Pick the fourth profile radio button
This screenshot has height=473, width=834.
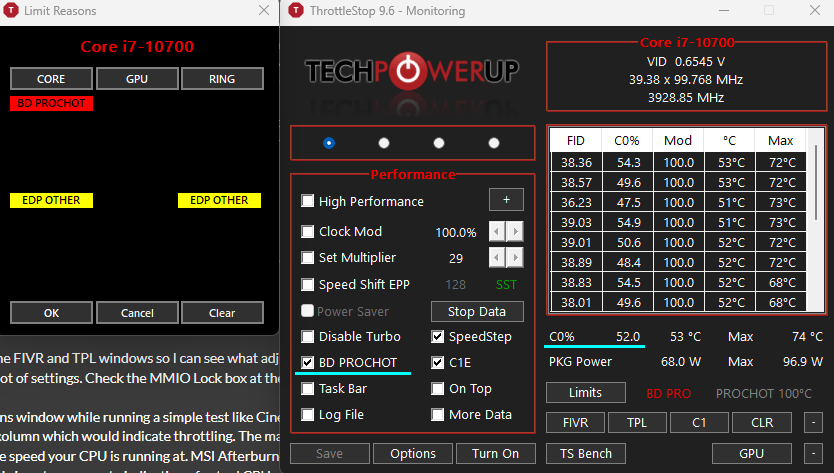pyautogui.click(x=494, y=143)
